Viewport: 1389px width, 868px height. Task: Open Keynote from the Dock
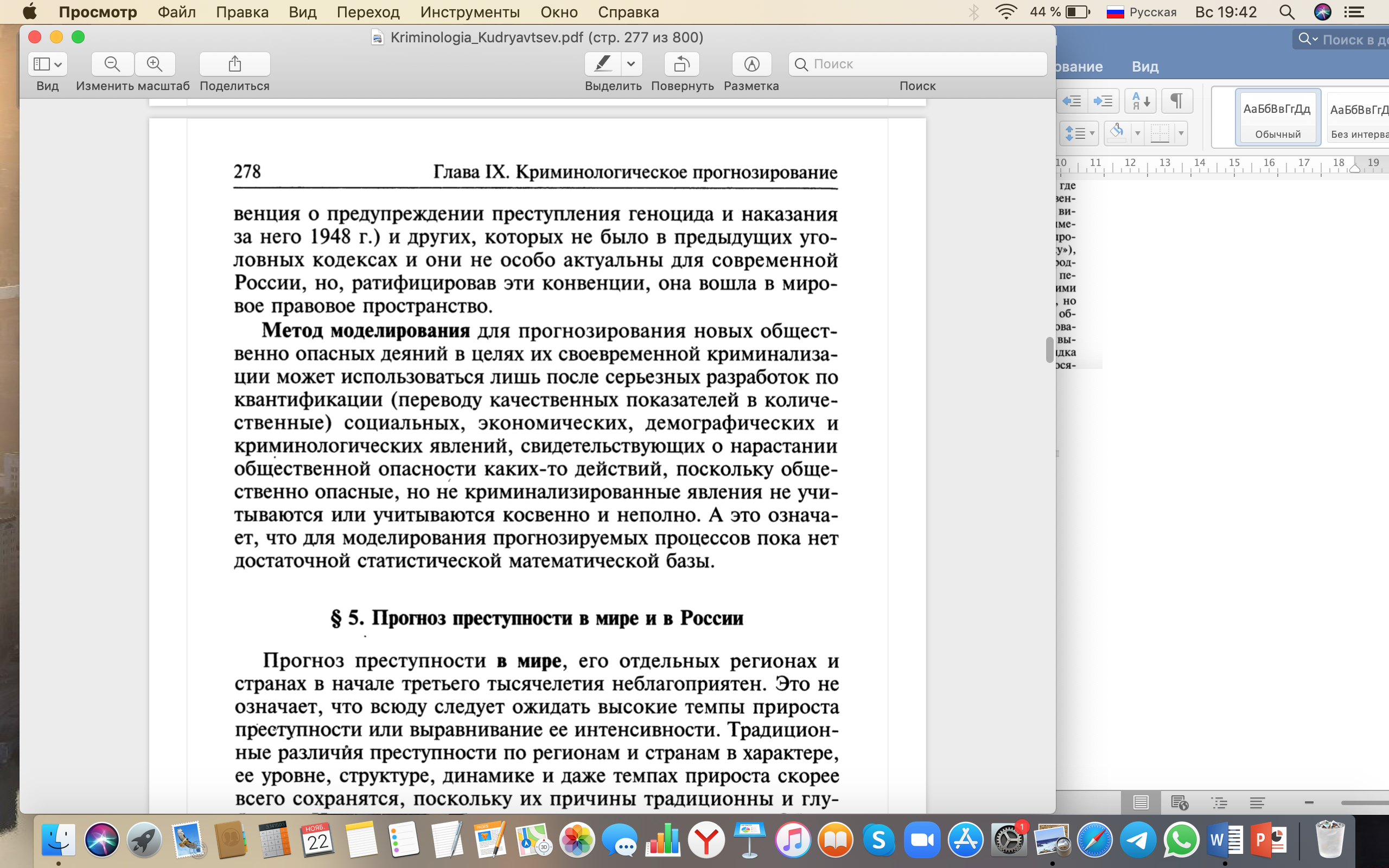pos(749,840)
